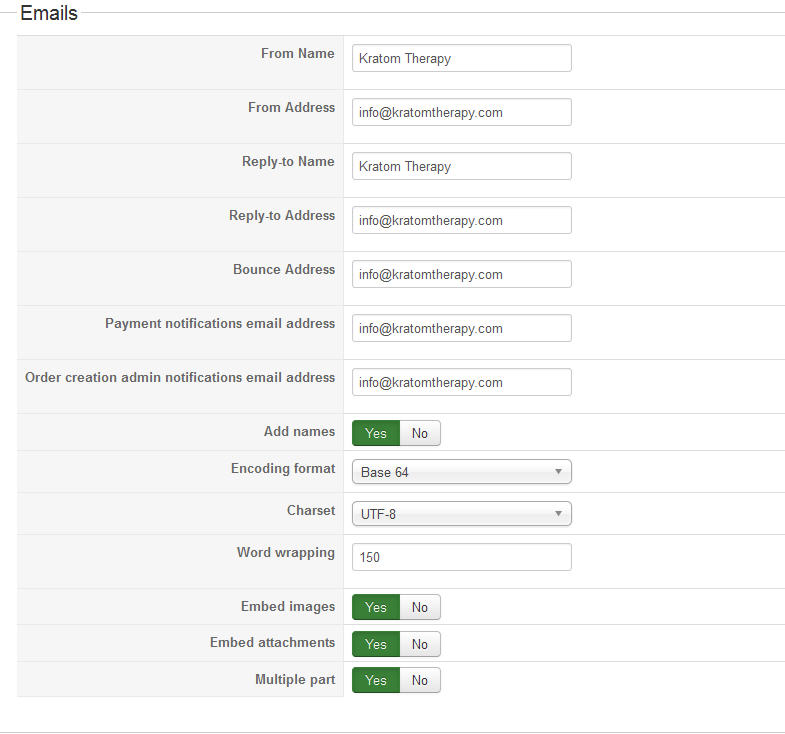This screenshot has height=734, width=785.
Task: Edit the Payment notifications email address field
Action: point(461,328)
